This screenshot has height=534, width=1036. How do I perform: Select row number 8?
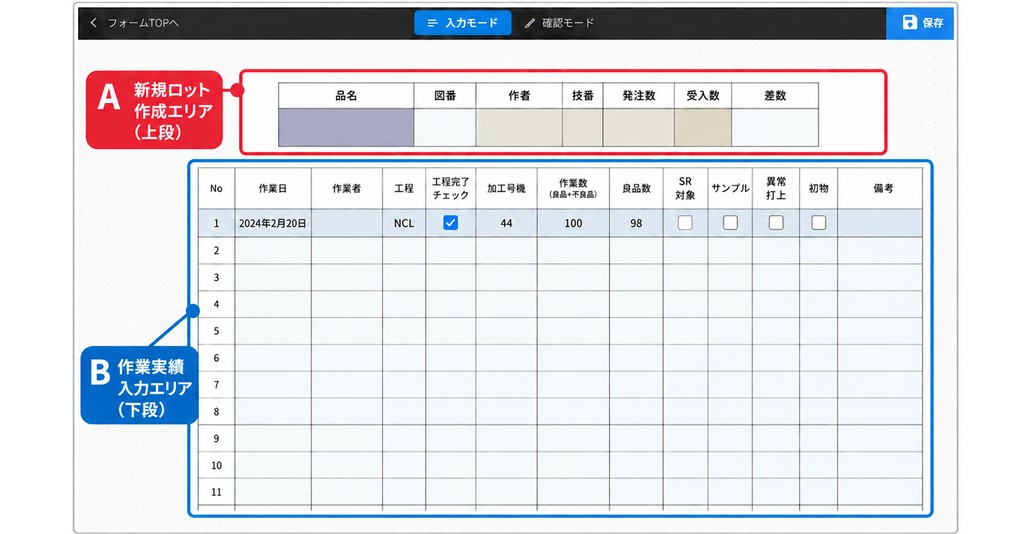click(x=216, y=412)
